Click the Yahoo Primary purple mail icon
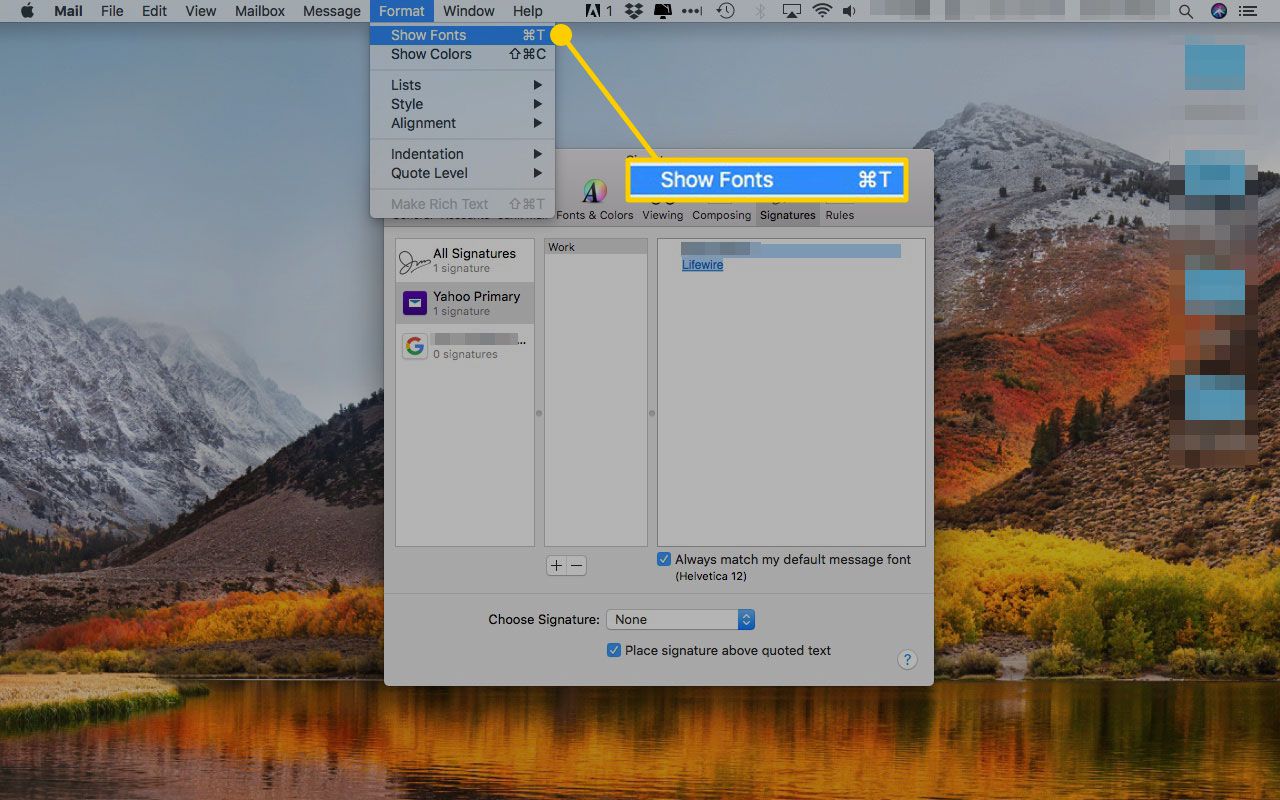 tap(415, 304)
